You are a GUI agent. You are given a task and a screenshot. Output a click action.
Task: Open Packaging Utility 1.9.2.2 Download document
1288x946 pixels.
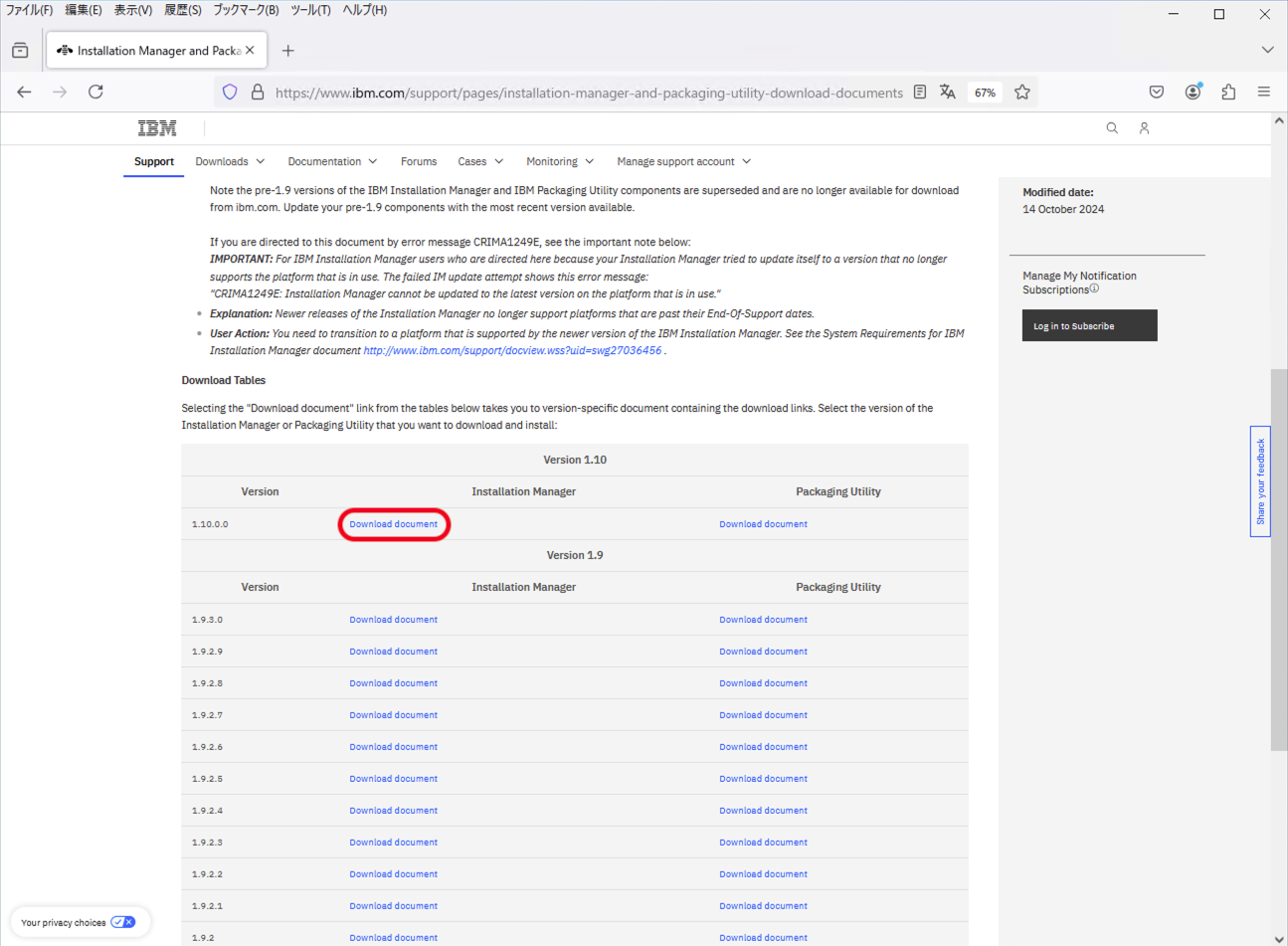(x=763, y=874)
